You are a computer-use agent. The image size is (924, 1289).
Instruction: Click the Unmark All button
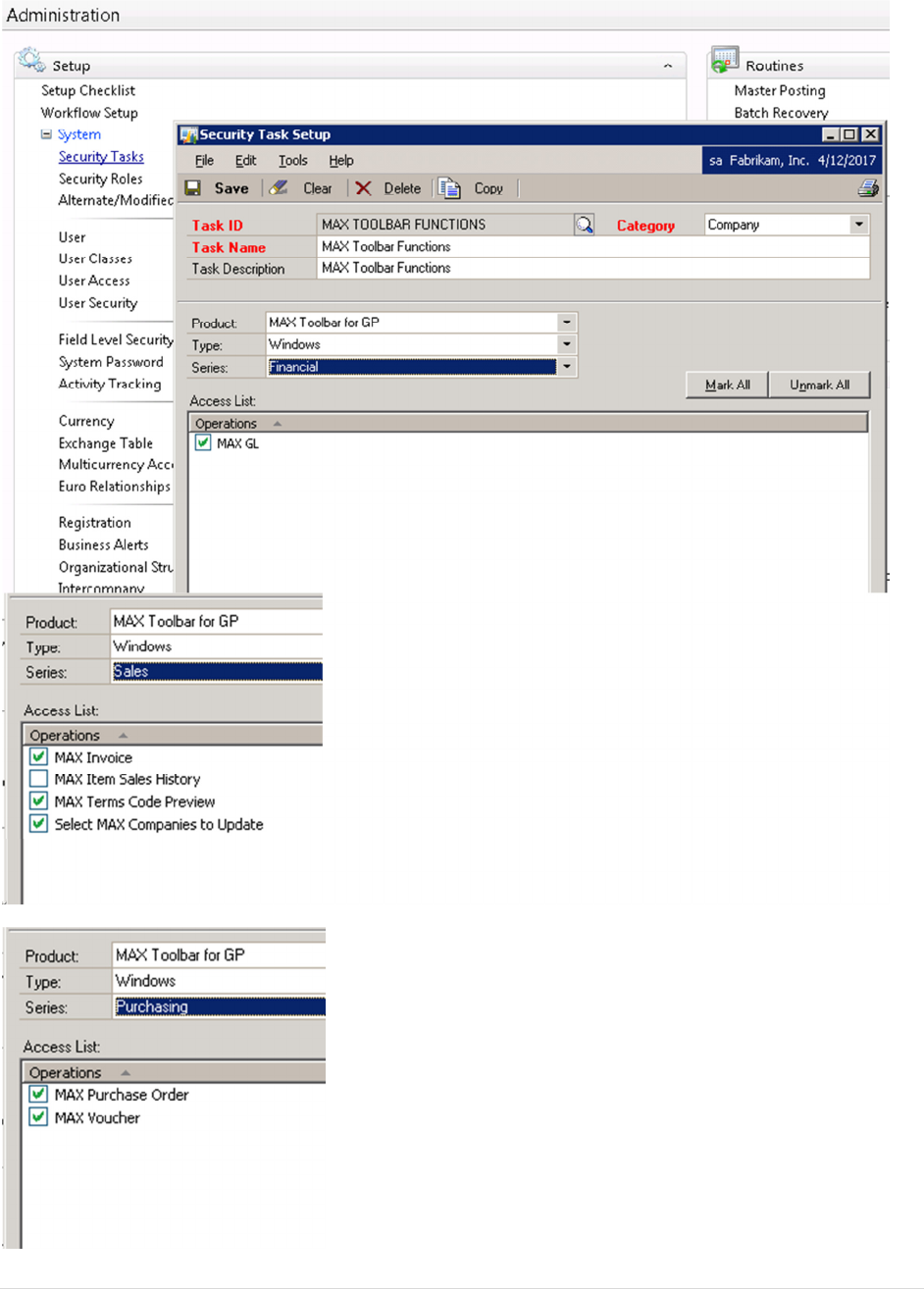click(819, 385)
